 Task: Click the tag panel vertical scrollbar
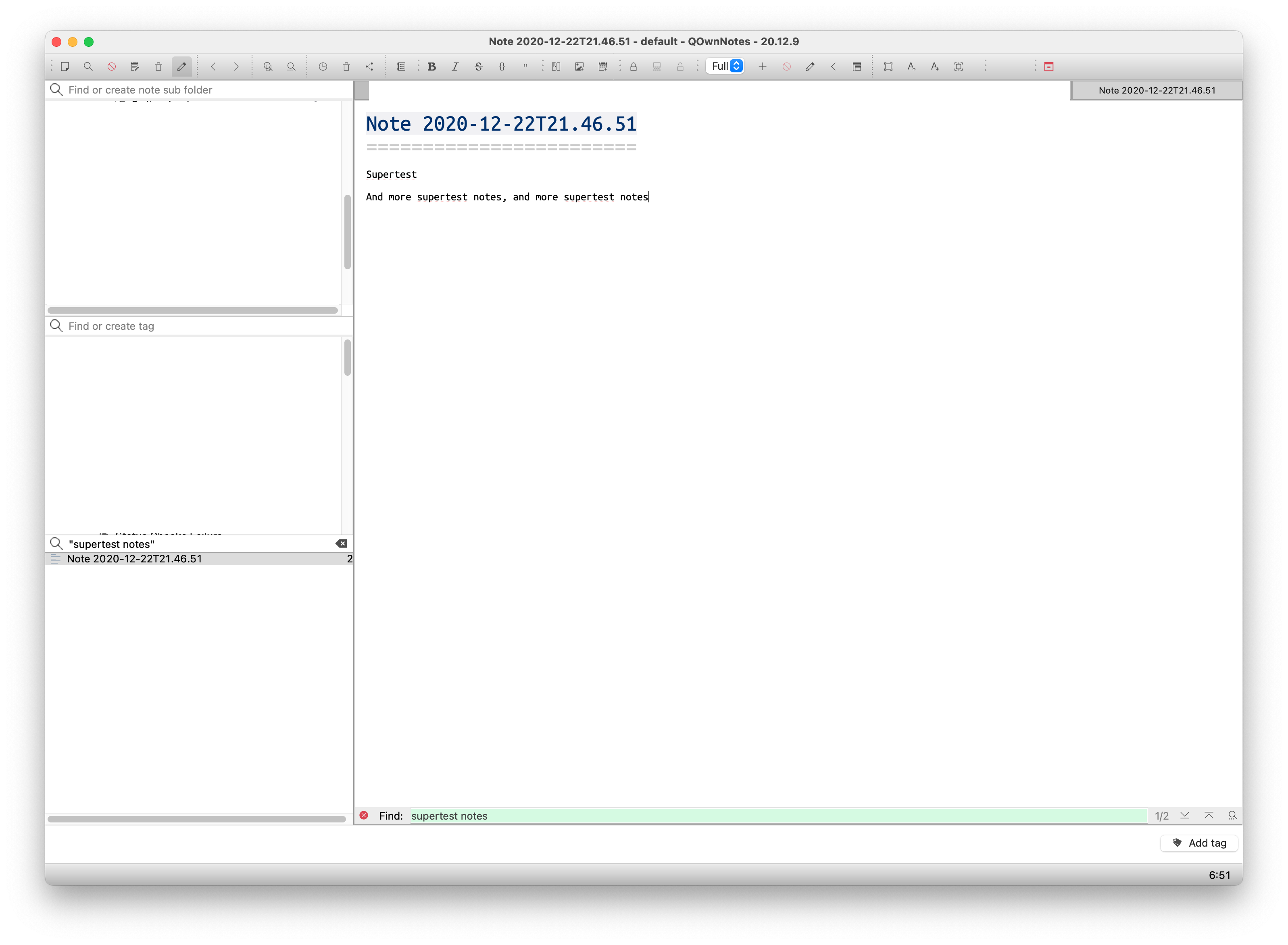click(x=347, y=358)
